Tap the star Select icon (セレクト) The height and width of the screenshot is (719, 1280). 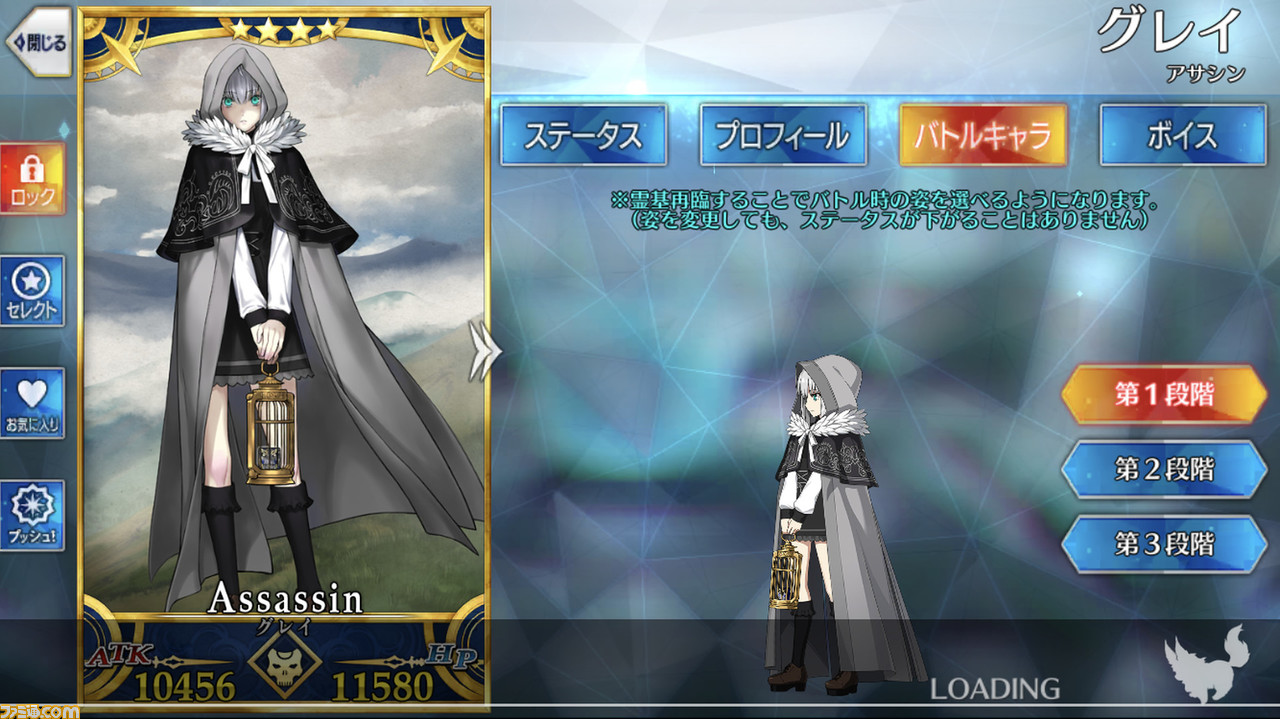point(32,291)
